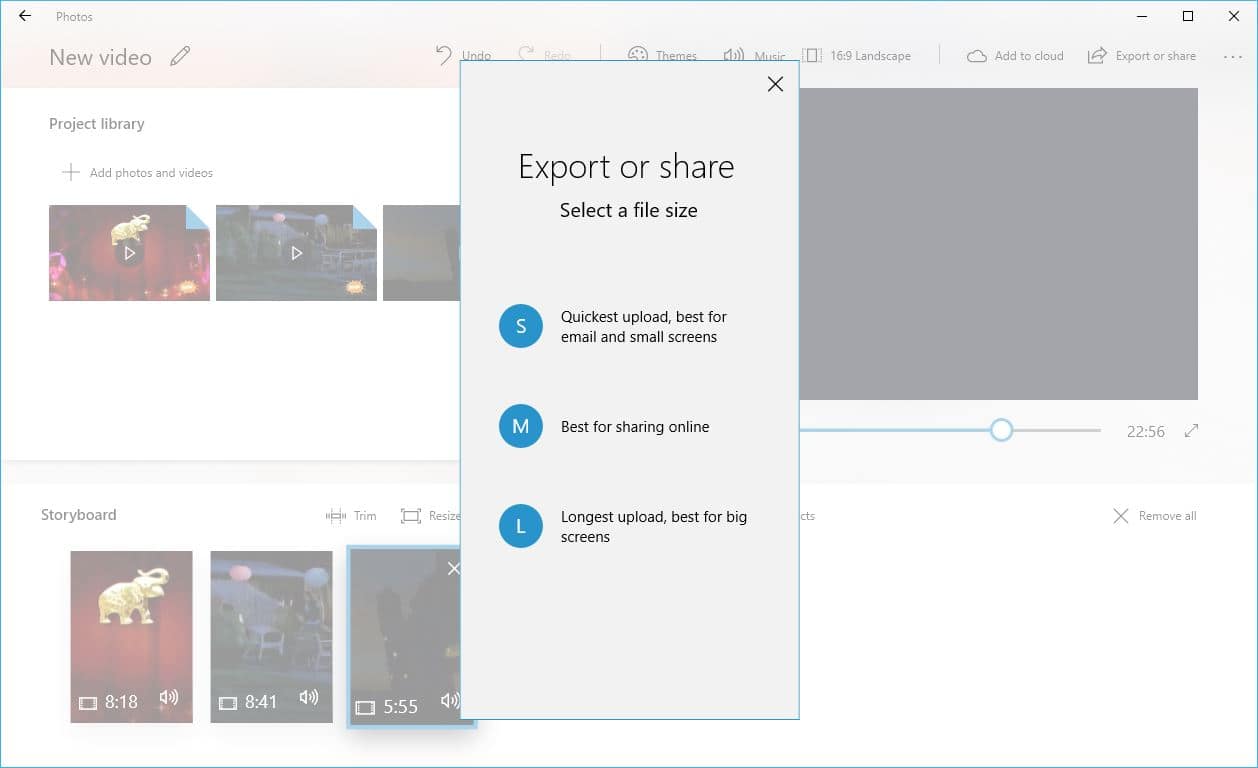Play the elephant clip in the project library

[x=129, y=252]
